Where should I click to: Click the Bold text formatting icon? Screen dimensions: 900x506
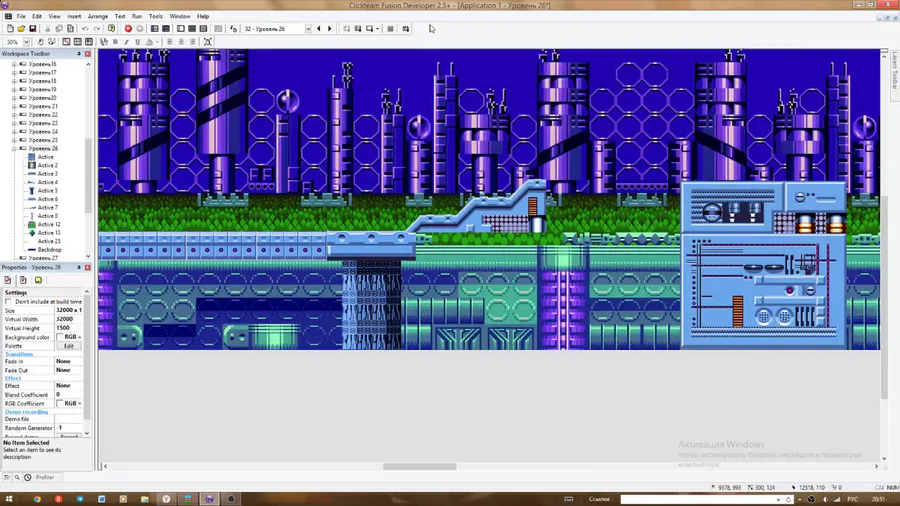[115, 42]
